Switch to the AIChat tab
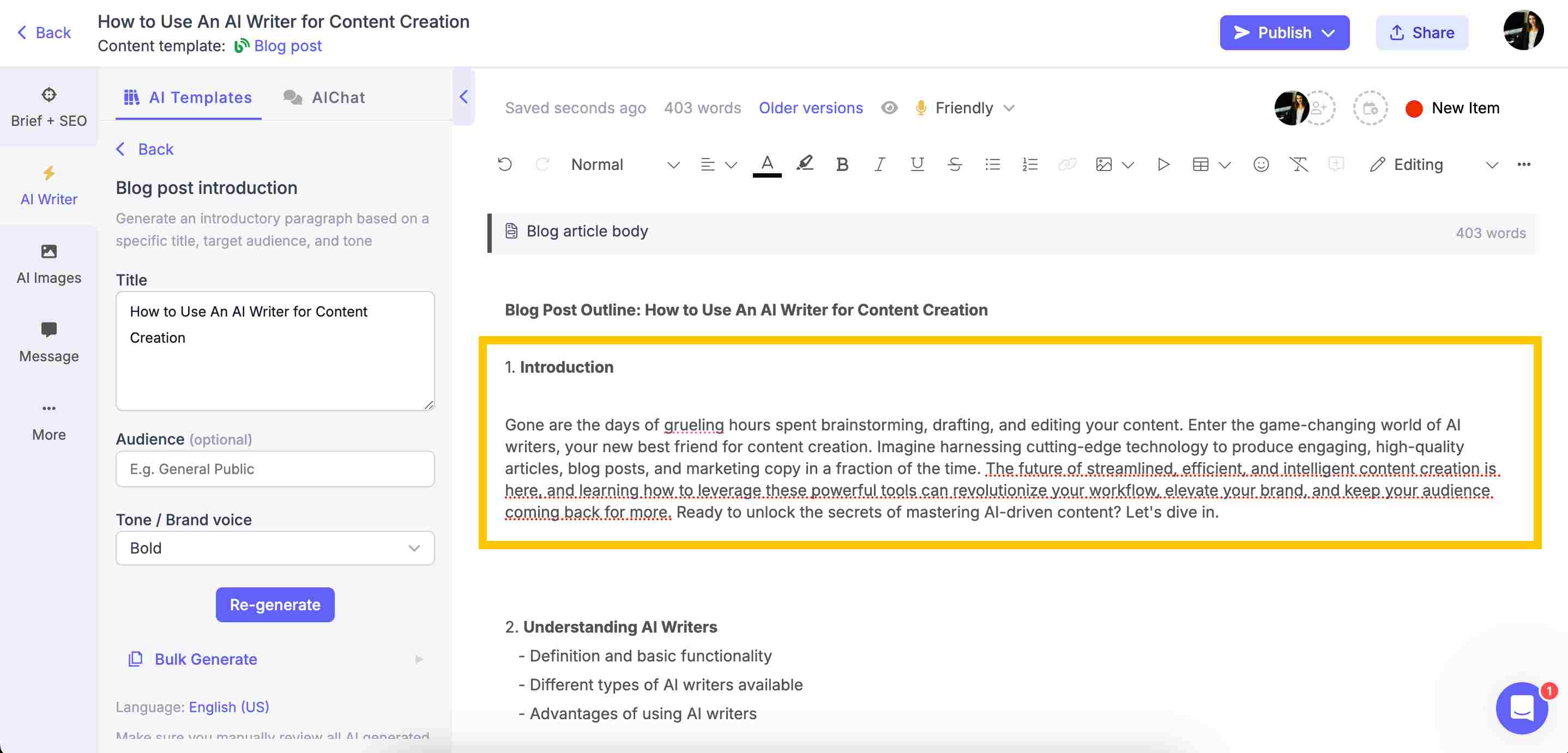 coord(324,98)
